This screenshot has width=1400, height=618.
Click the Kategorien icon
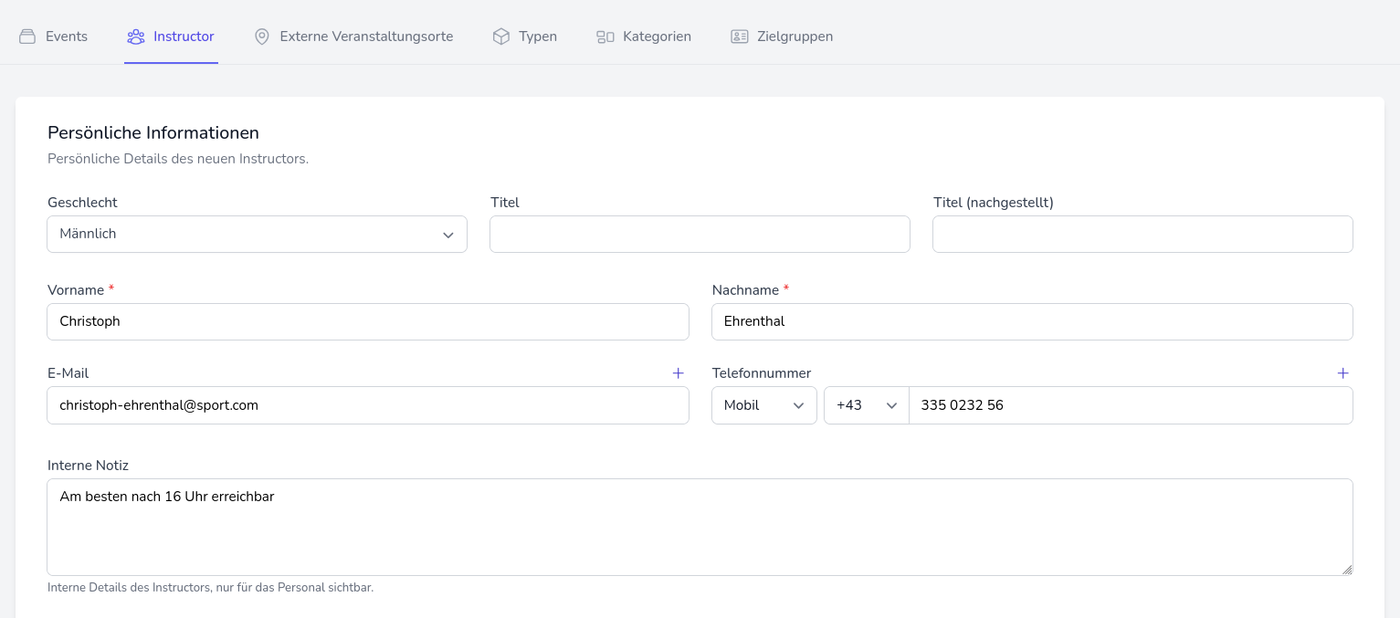[x=605, y=37]
